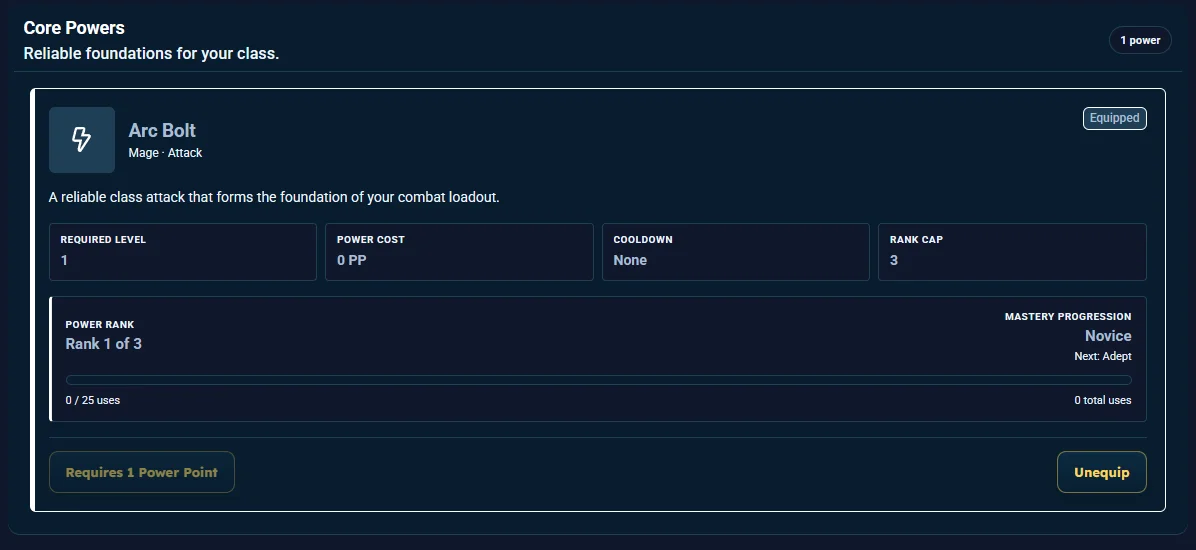Viewport: 1196px width, 550px height.
Task: Click the 0 / 25 uses text
Action: point(92,400)
